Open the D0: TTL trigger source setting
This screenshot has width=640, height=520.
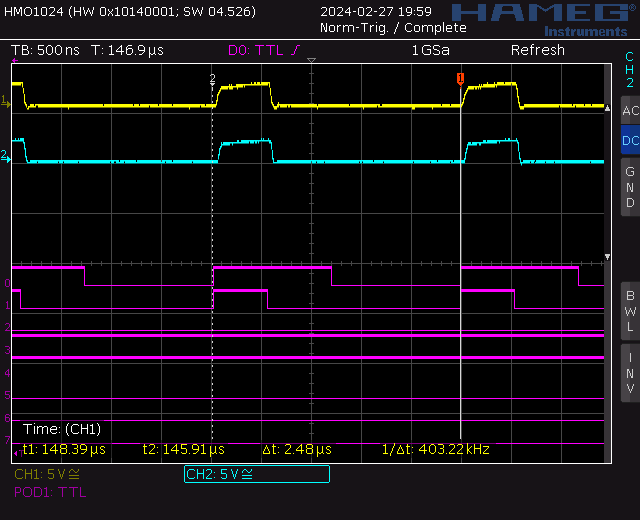tap(256, 50)
